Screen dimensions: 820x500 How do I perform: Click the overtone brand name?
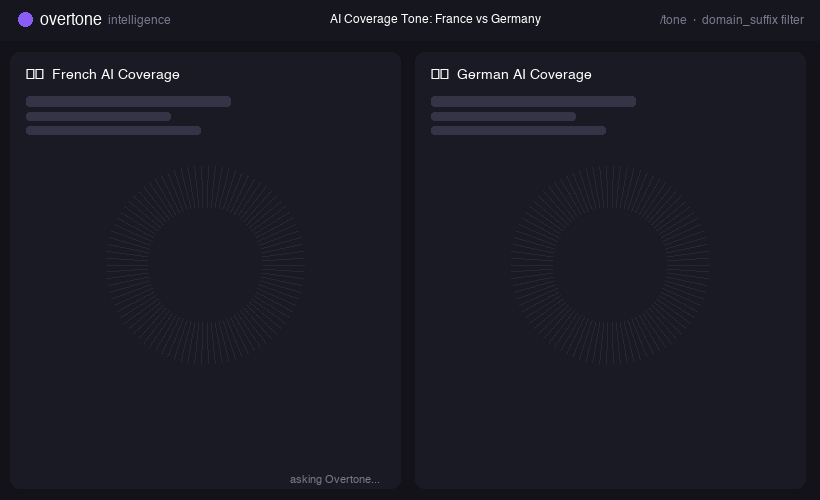coord(71,19)
